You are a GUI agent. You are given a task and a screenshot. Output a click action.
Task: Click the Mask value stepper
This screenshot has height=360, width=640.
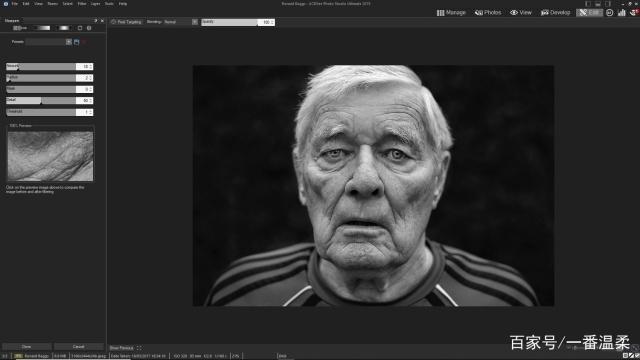pyautogui.click(x=91, y=89)
